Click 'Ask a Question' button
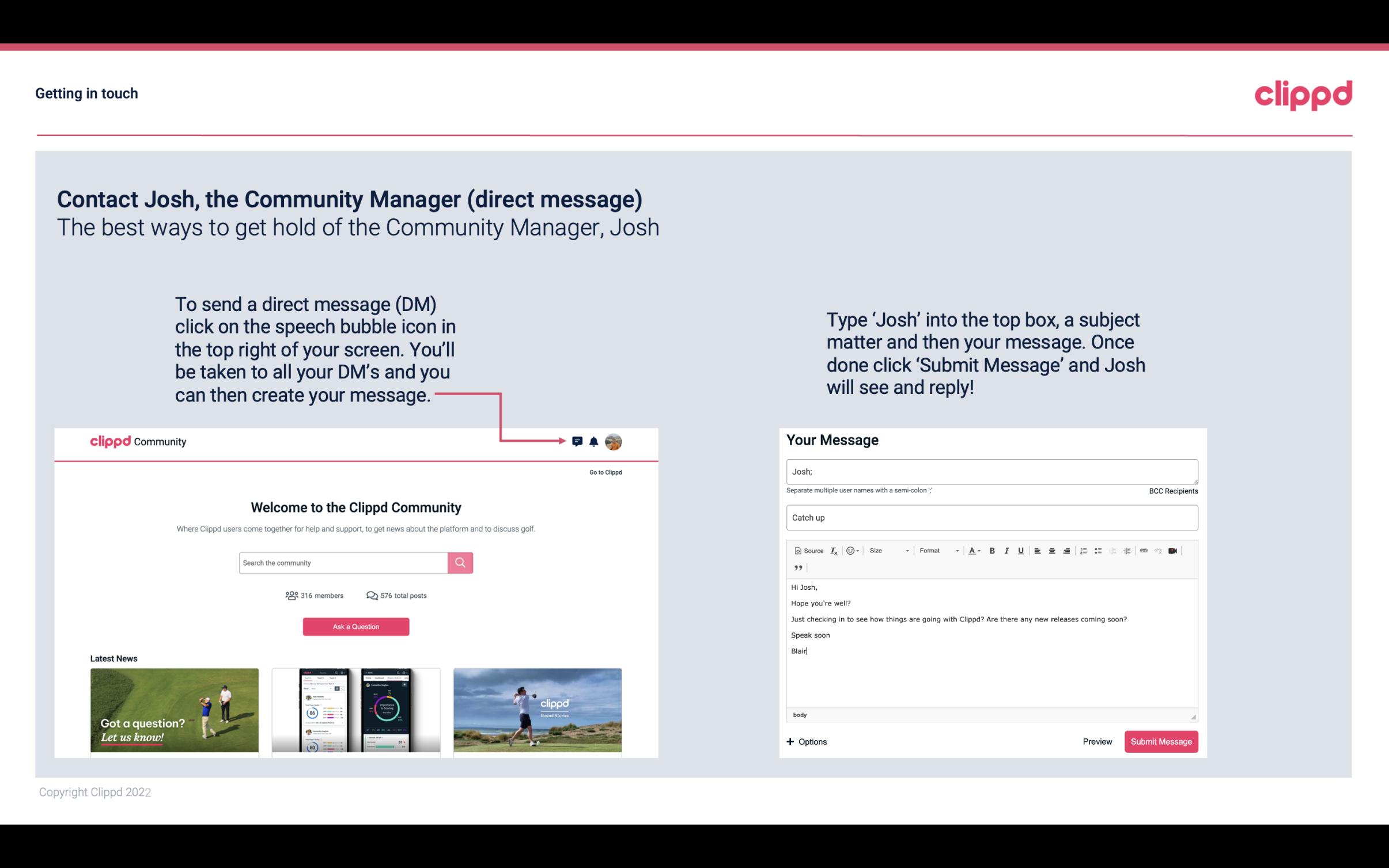This screenshot has width=1389, height=868. (355, 626)
